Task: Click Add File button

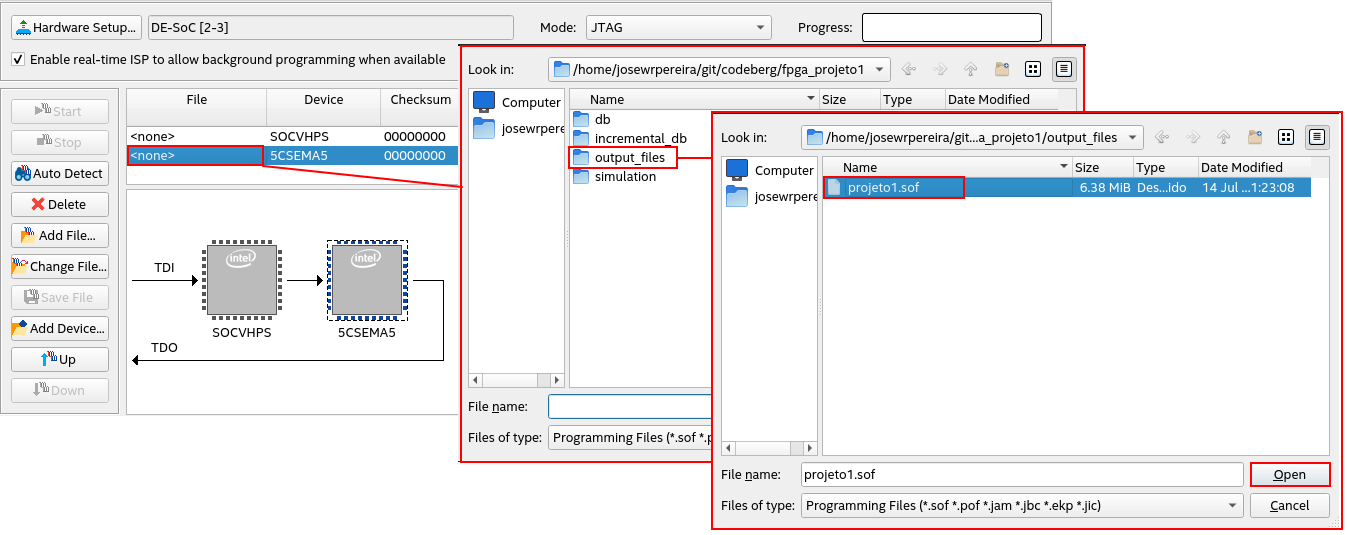Action: pyautogui.click(x=59, y=235)
